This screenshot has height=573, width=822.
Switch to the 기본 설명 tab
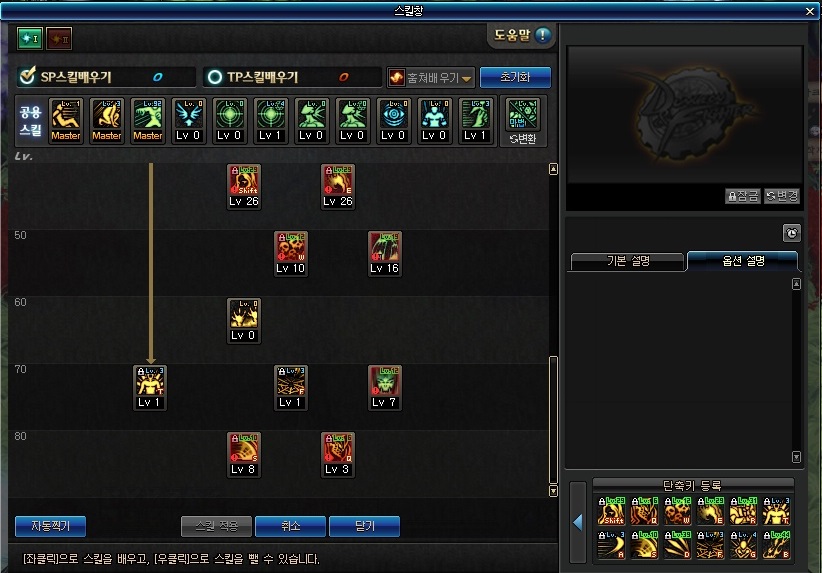coord(628,261)
